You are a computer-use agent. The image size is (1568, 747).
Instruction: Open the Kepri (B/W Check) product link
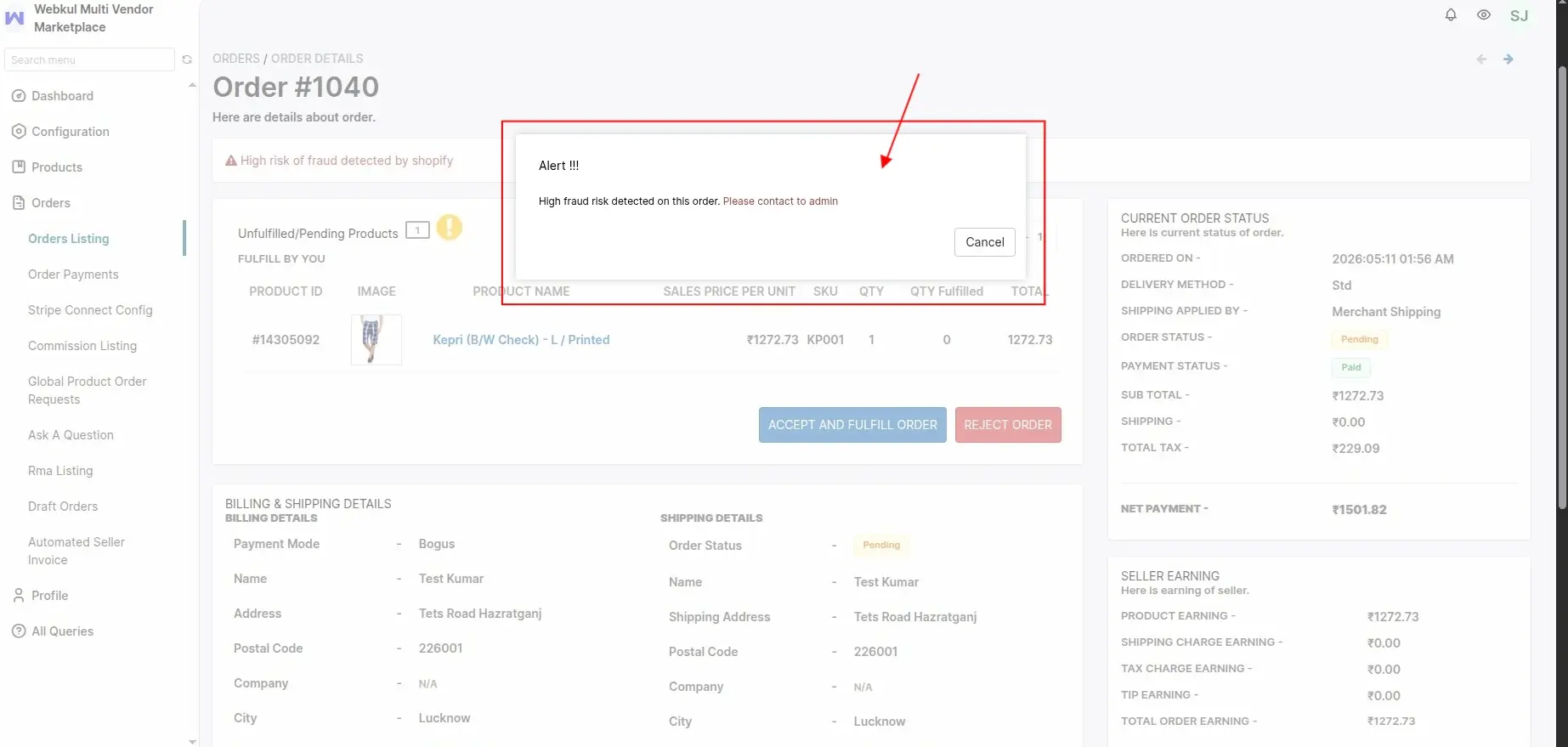pos(521,340)
